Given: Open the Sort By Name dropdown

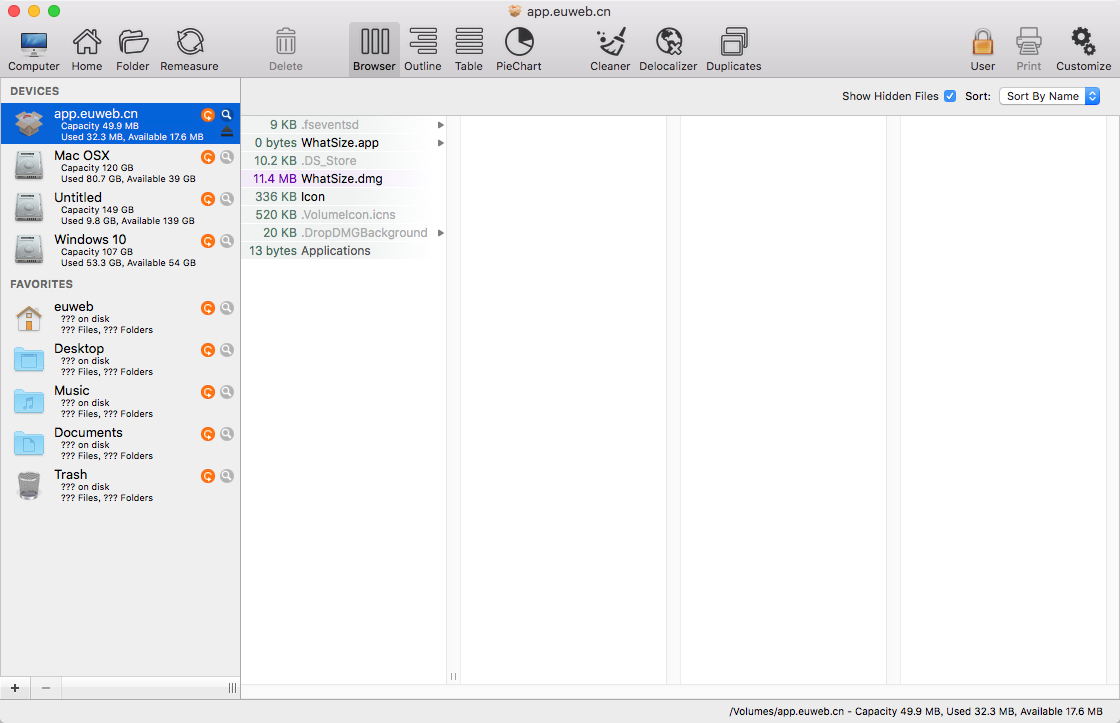Looking at the screenshot, I should pyautogui.click(x=1049, y=96).
